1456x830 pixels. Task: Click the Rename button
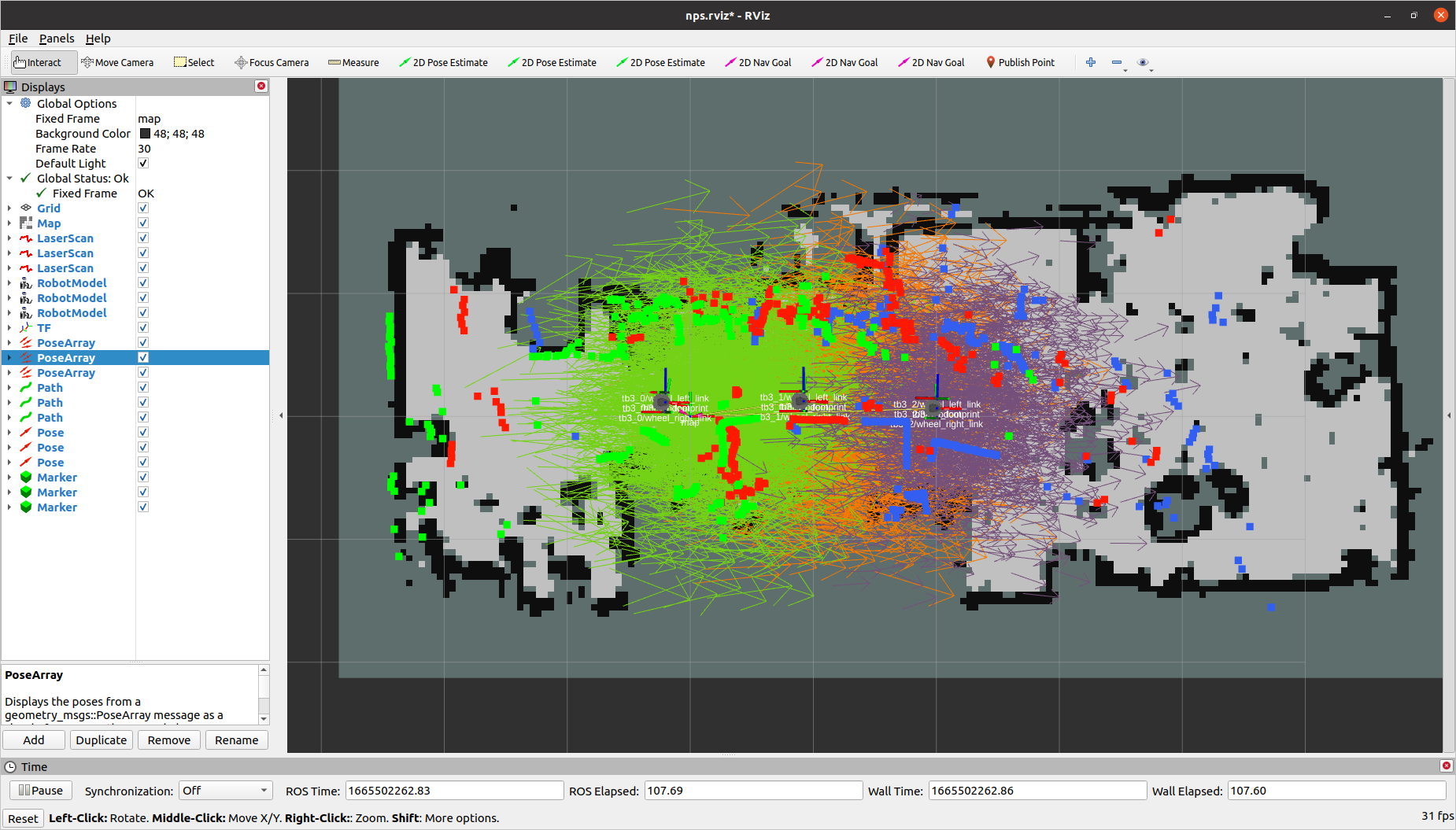click(x=237, y=740)
